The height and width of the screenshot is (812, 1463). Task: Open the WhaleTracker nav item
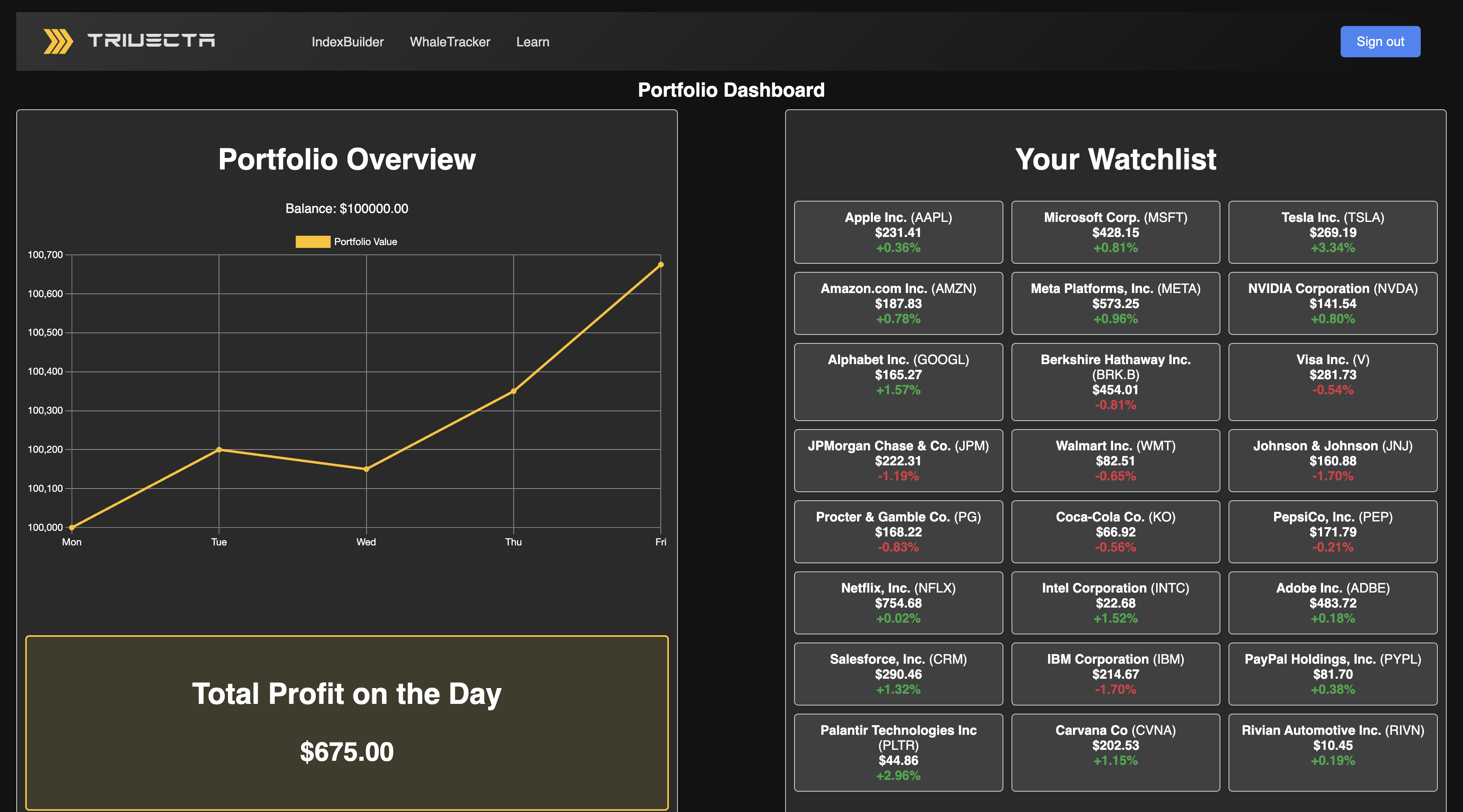[x=450, y=42]
